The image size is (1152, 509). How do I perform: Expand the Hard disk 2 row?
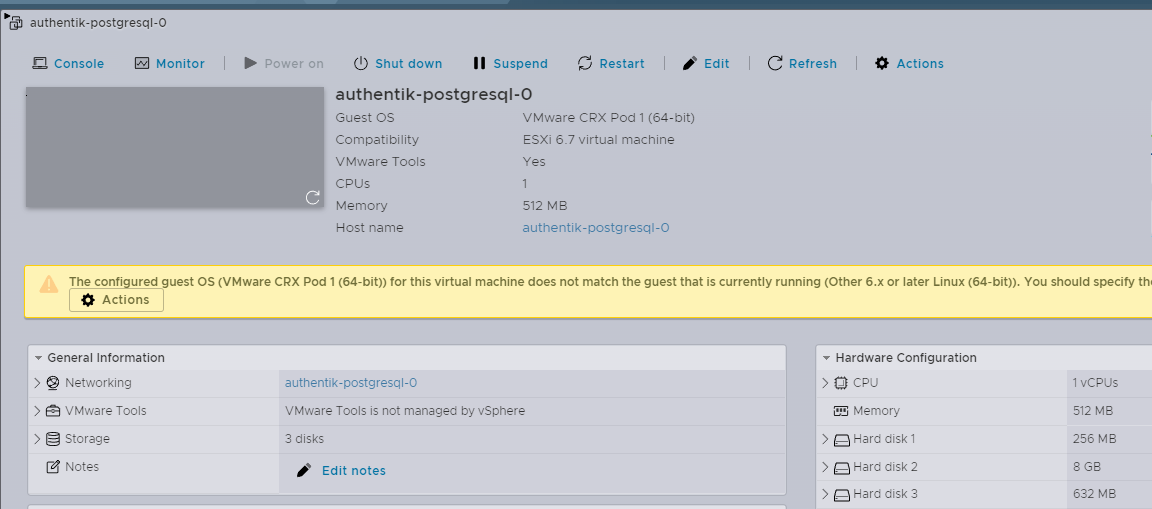click(825, 466)
